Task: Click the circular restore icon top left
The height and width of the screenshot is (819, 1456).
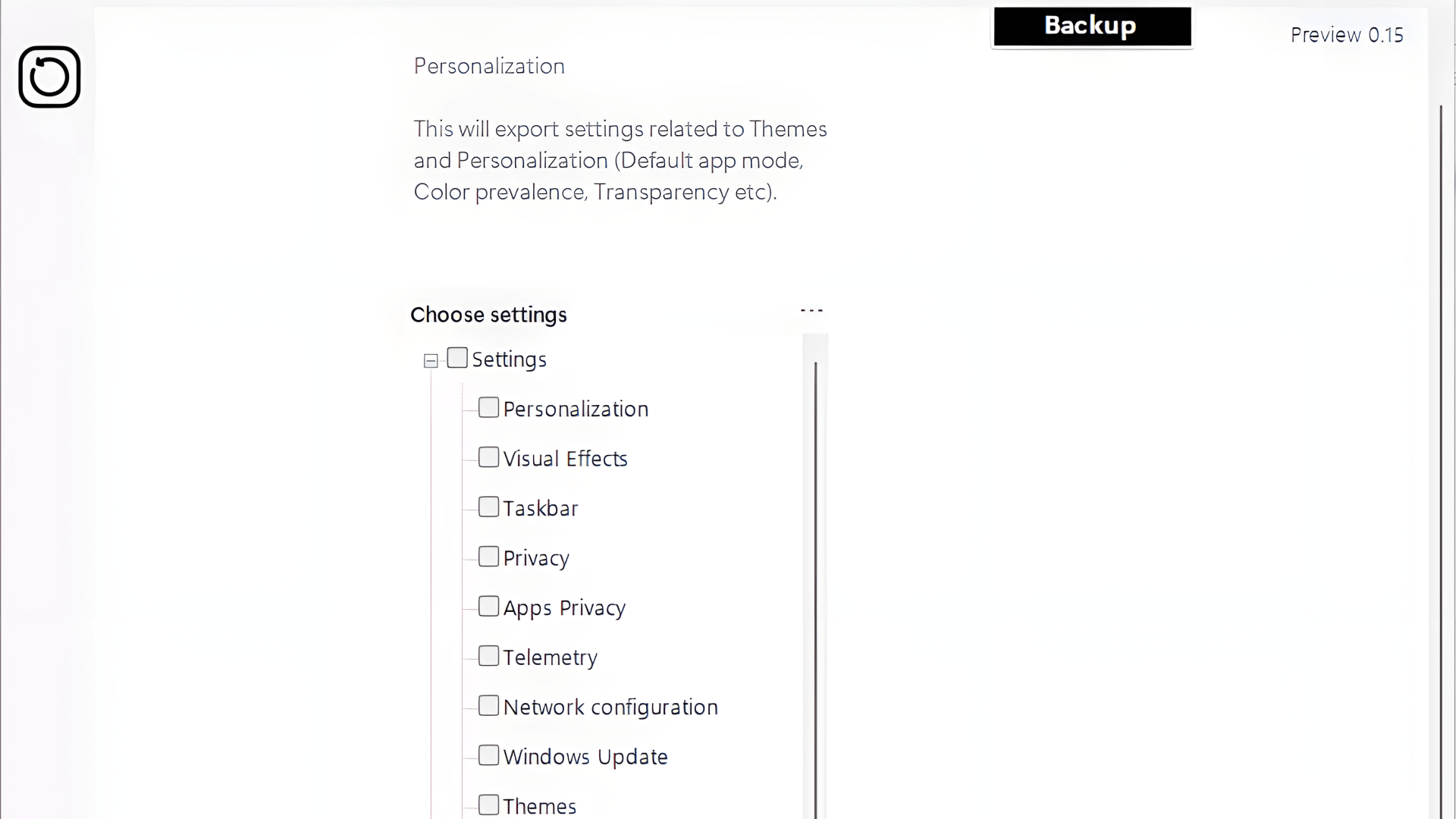Action: coord(49,77)
